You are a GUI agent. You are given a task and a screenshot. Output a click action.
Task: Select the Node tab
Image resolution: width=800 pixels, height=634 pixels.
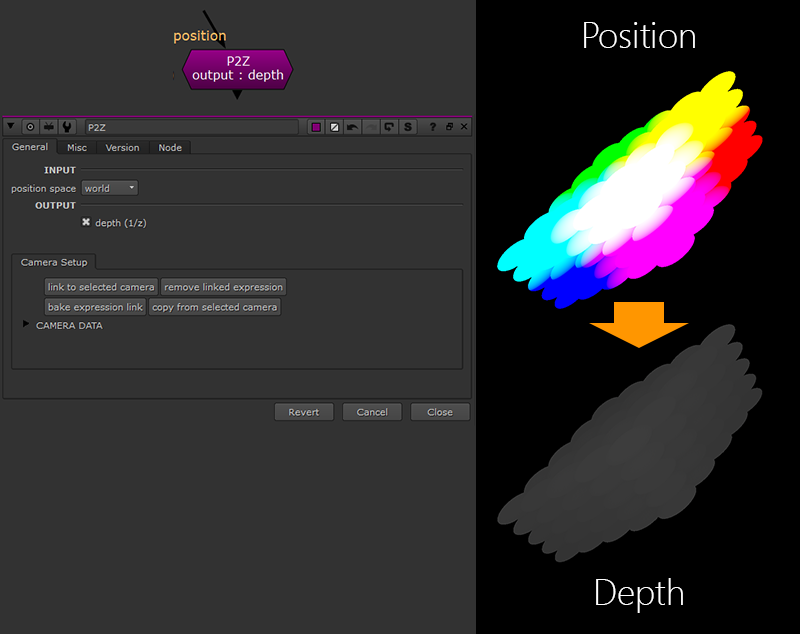(x=170, y=147)
